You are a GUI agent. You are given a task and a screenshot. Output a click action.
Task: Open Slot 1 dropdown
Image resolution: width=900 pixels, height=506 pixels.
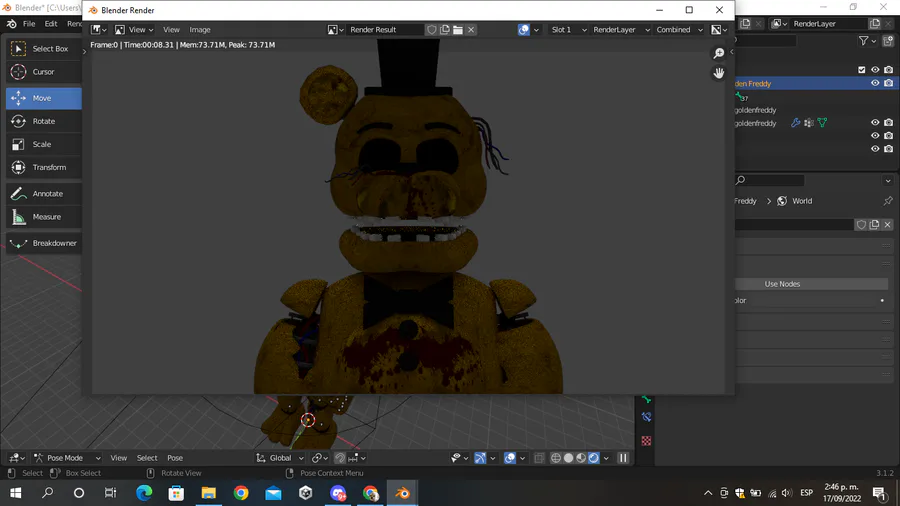(568, 30)
